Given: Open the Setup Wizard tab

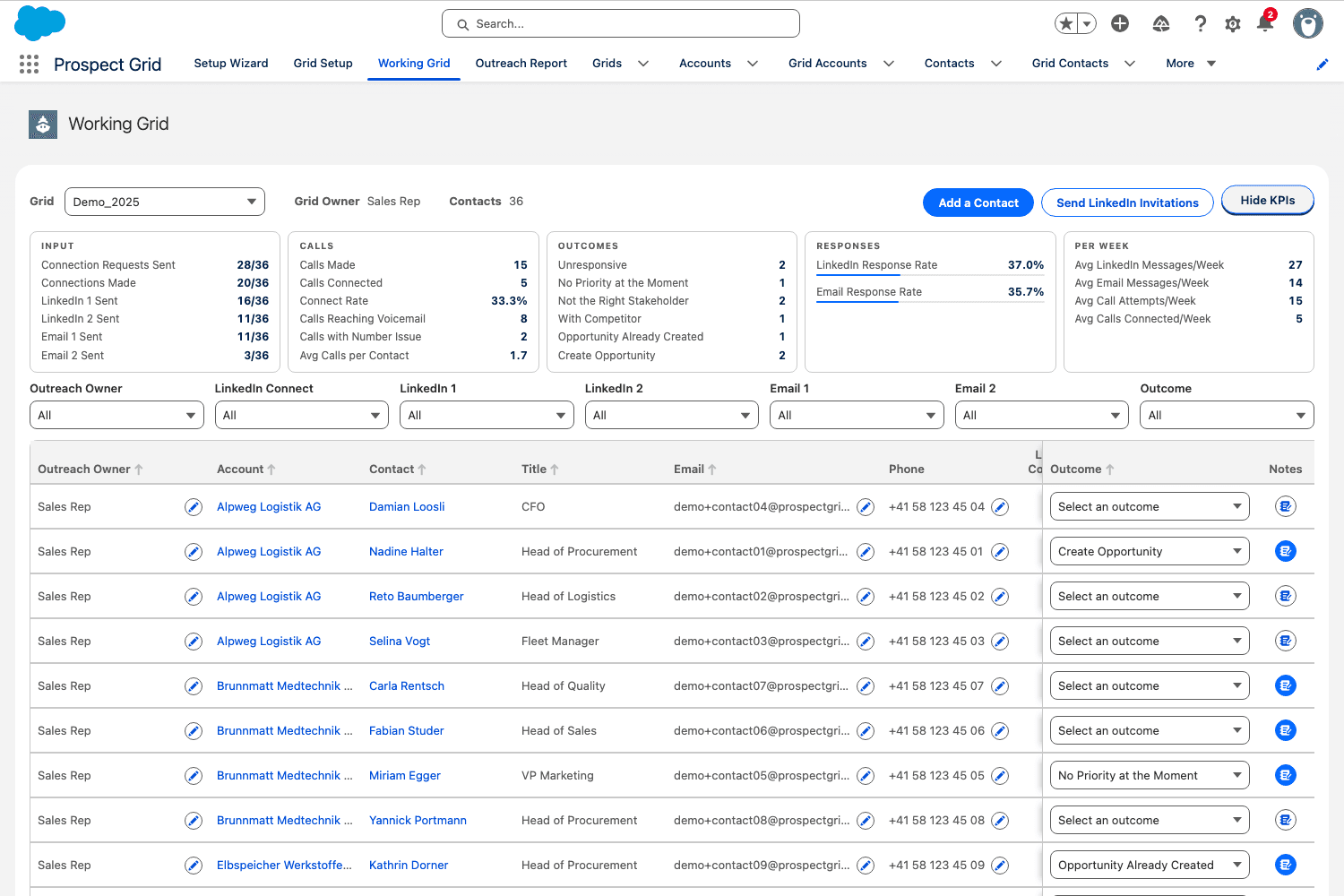Looking at the screenshot, I should (x=231, y=64).
